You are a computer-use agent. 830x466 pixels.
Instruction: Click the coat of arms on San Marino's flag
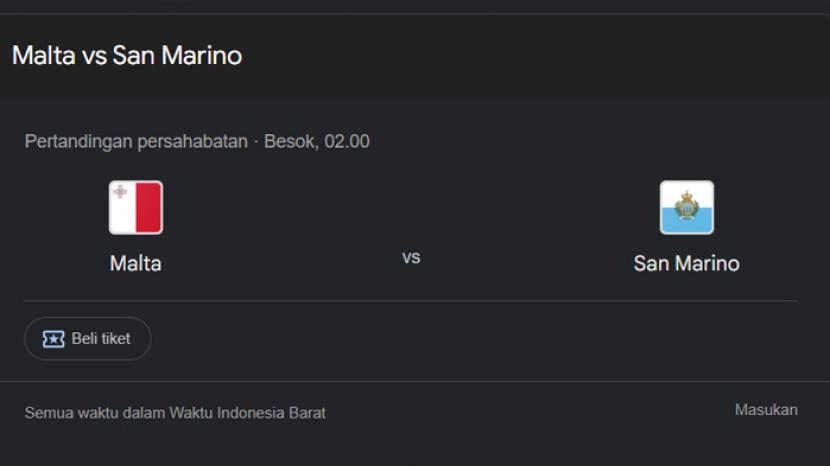(x=686, y=207)
